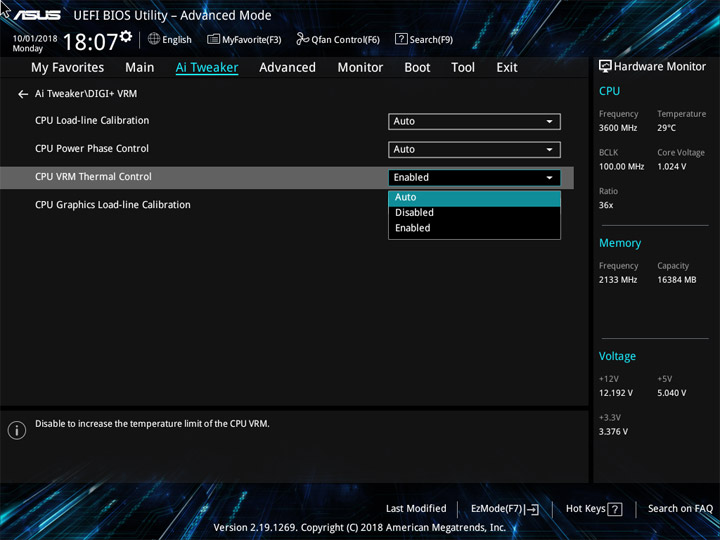
Task: Click the 29°C temperature value
Action: pyautogui.click(x=666, y=128)
